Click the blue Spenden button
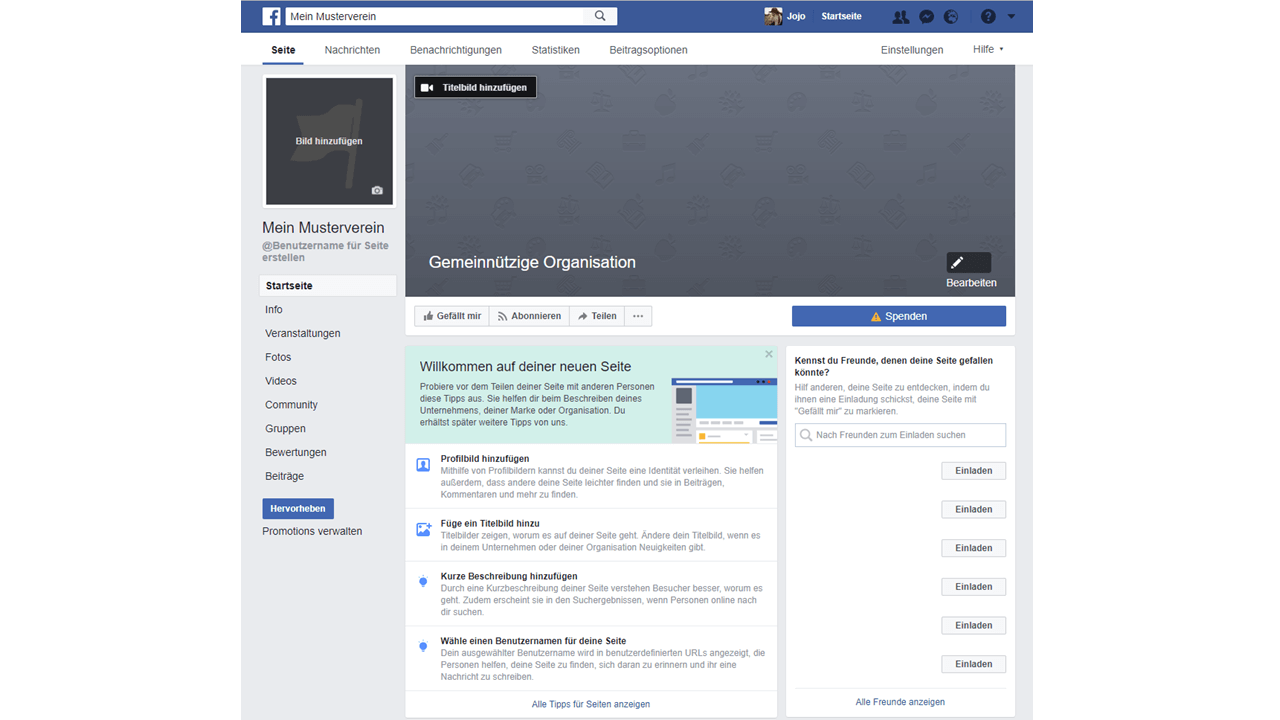Screen dimensions: 1280x720 pos(899,316)
